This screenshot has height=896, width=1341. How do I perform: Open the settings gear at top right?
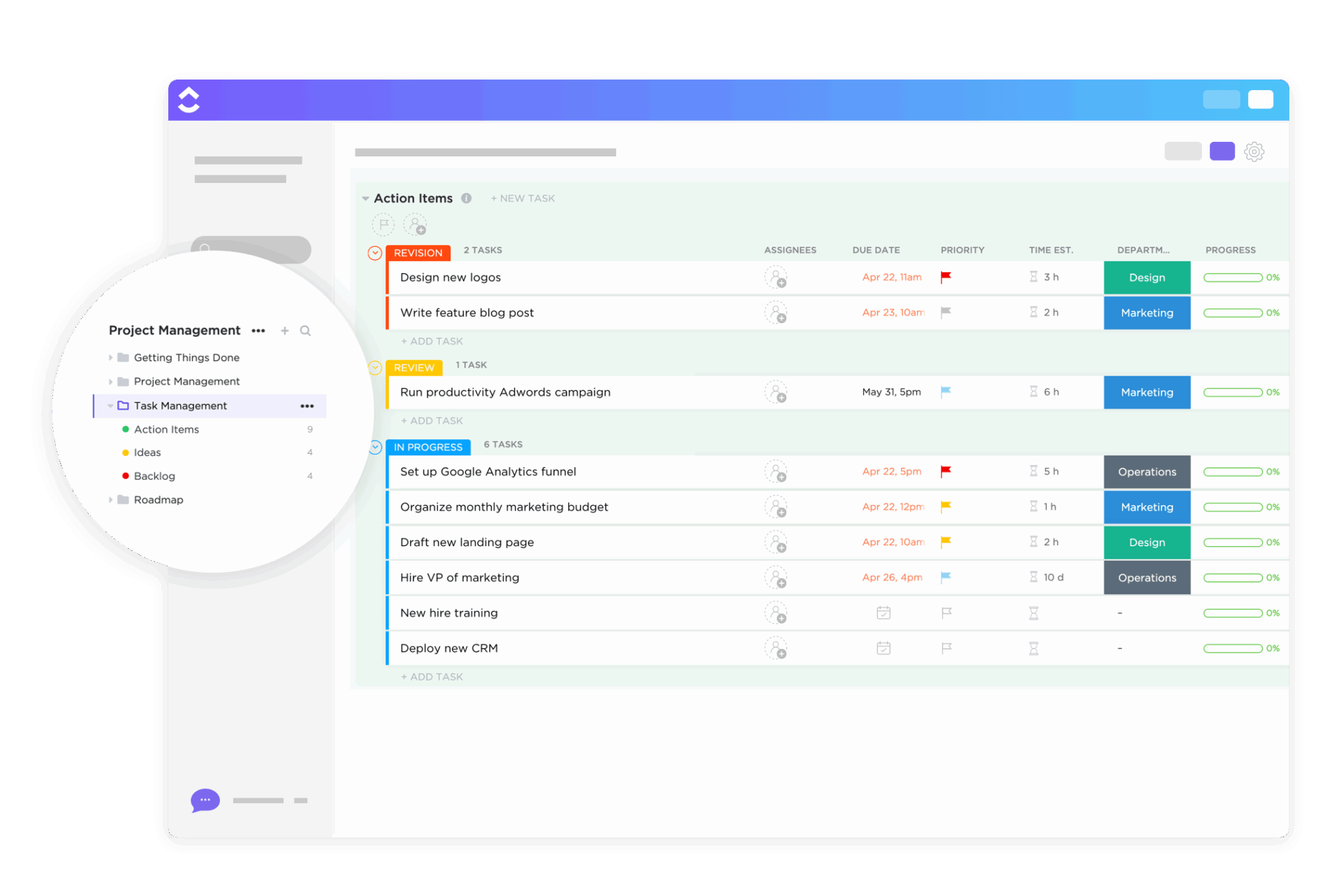coord(1254,151)
